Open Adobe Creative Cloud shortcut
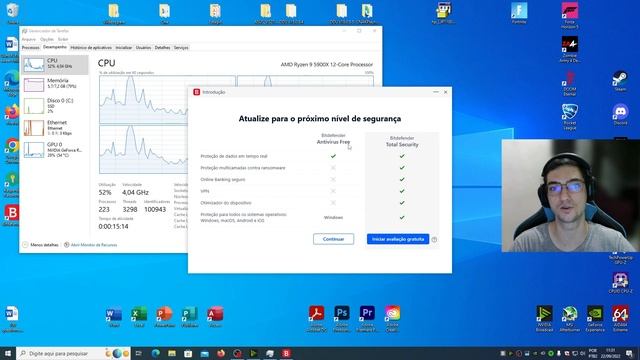 coord(392,318)
